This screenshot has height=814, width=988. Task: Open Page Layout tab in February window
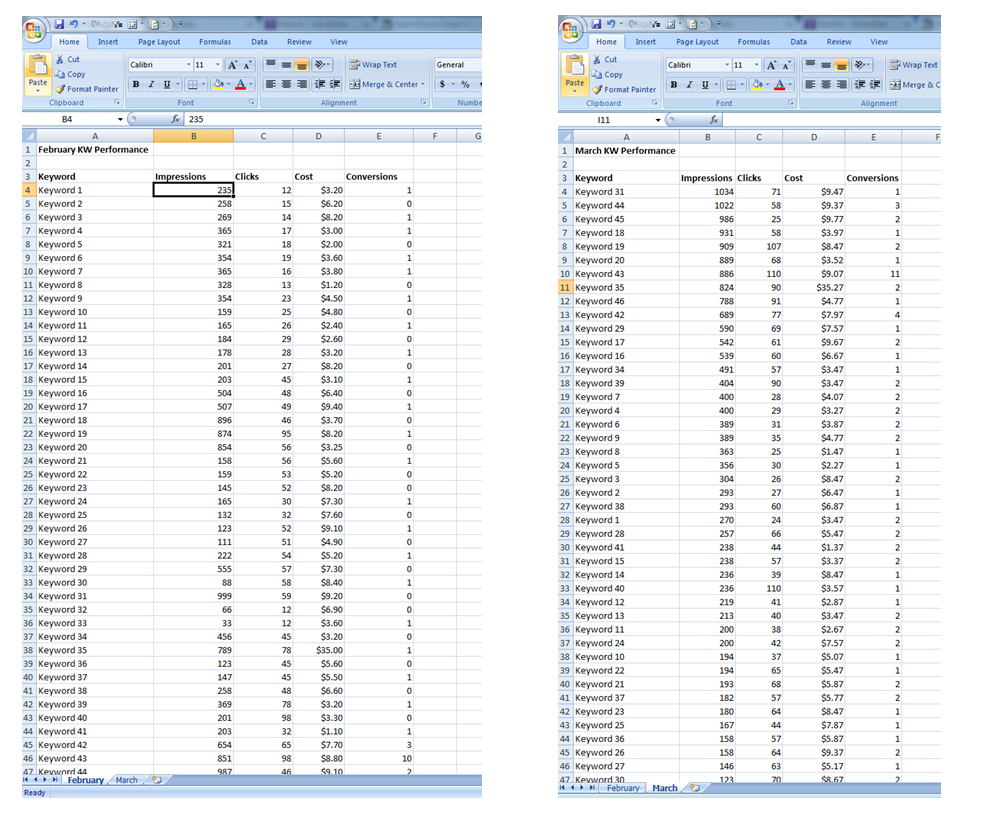point(159,42)
